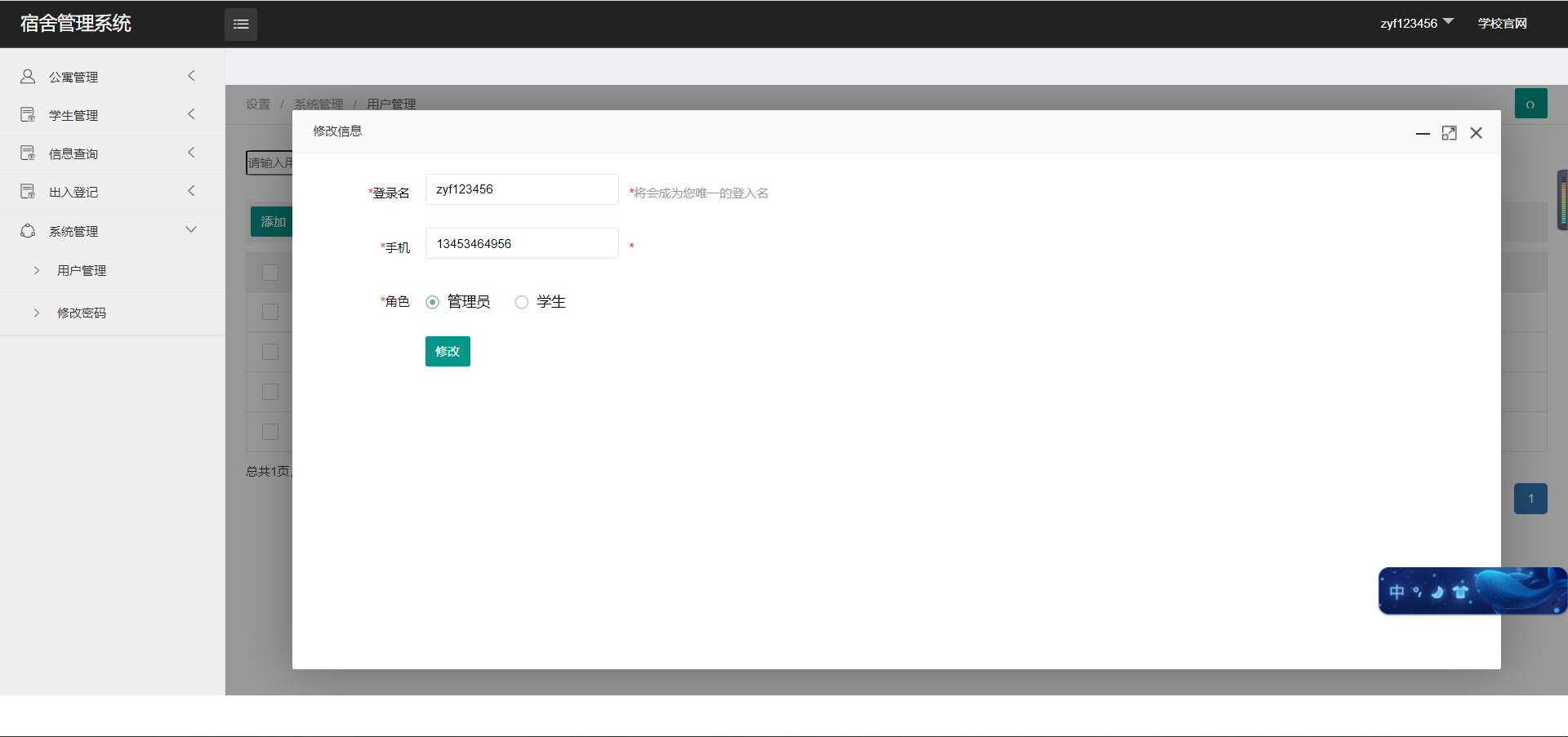
Task: Expand the 出入登记 chevron
Action: (x=192, y=191)
